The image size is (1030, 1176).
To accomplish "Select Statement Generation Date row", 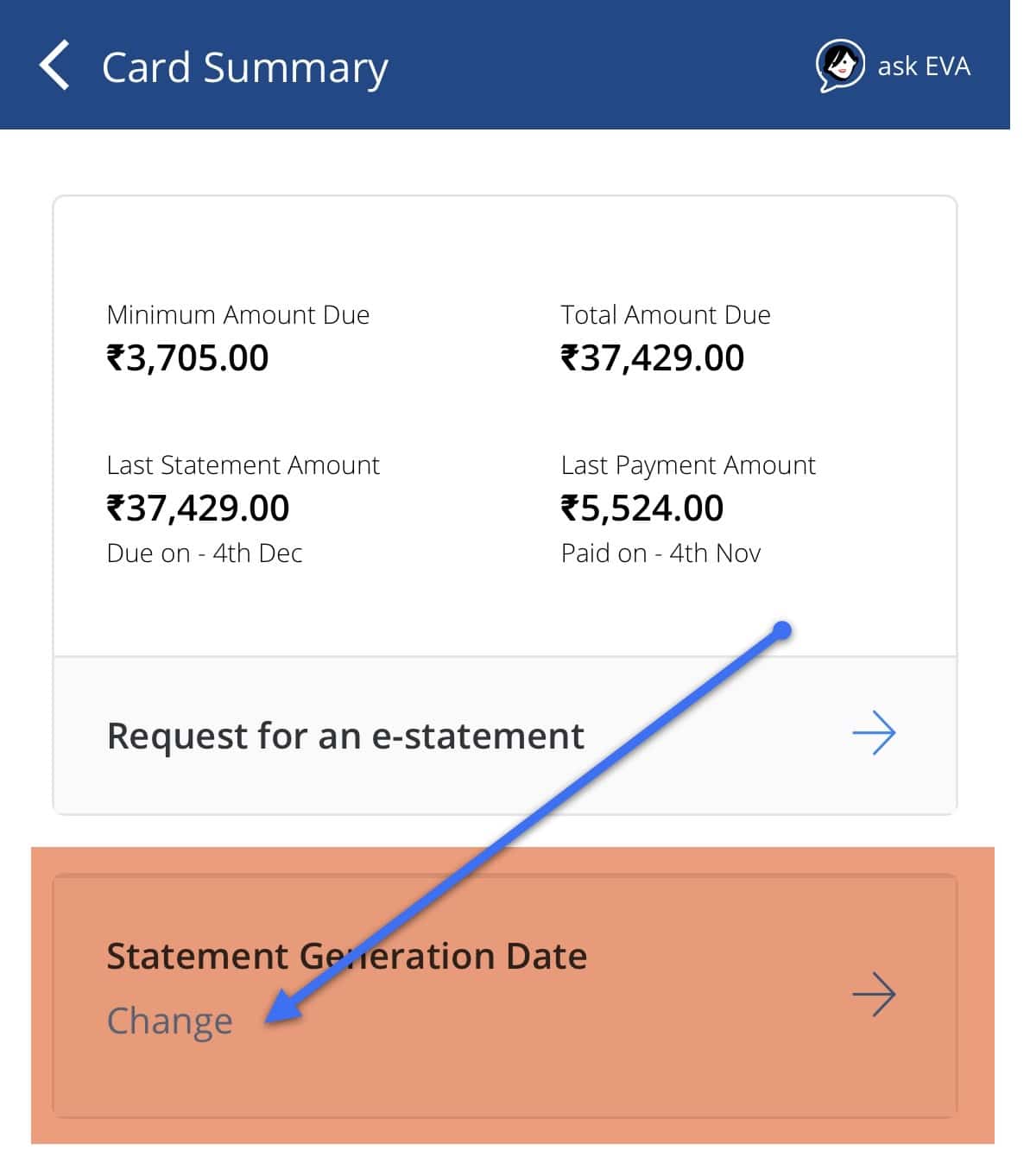I will pos(505,995).
